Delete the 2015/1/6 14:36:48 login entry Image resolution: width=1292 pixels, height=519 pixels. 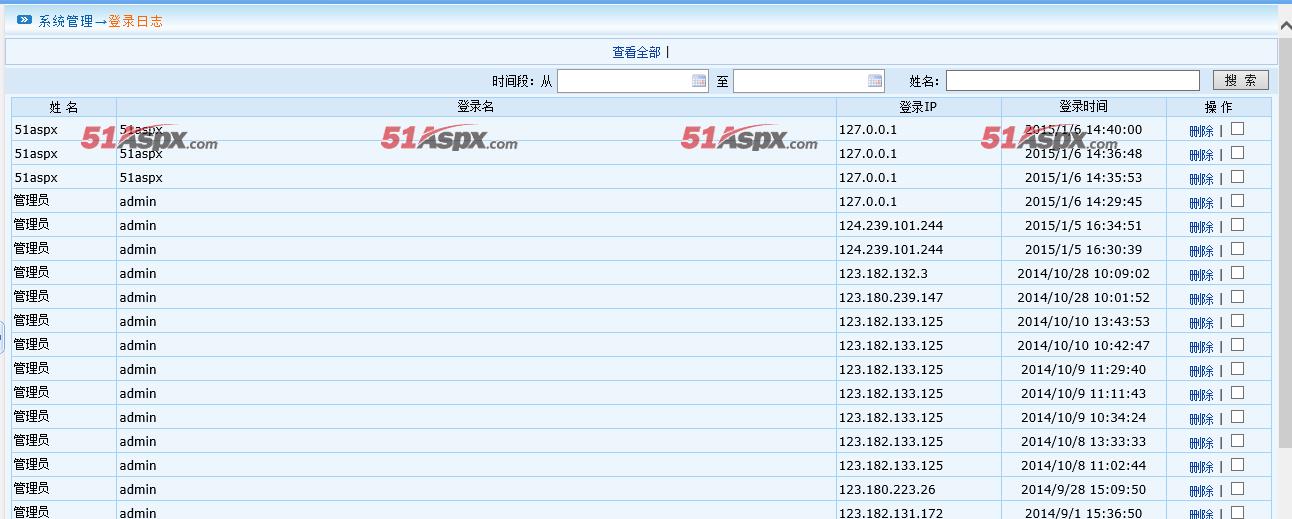pos(1201,155)
